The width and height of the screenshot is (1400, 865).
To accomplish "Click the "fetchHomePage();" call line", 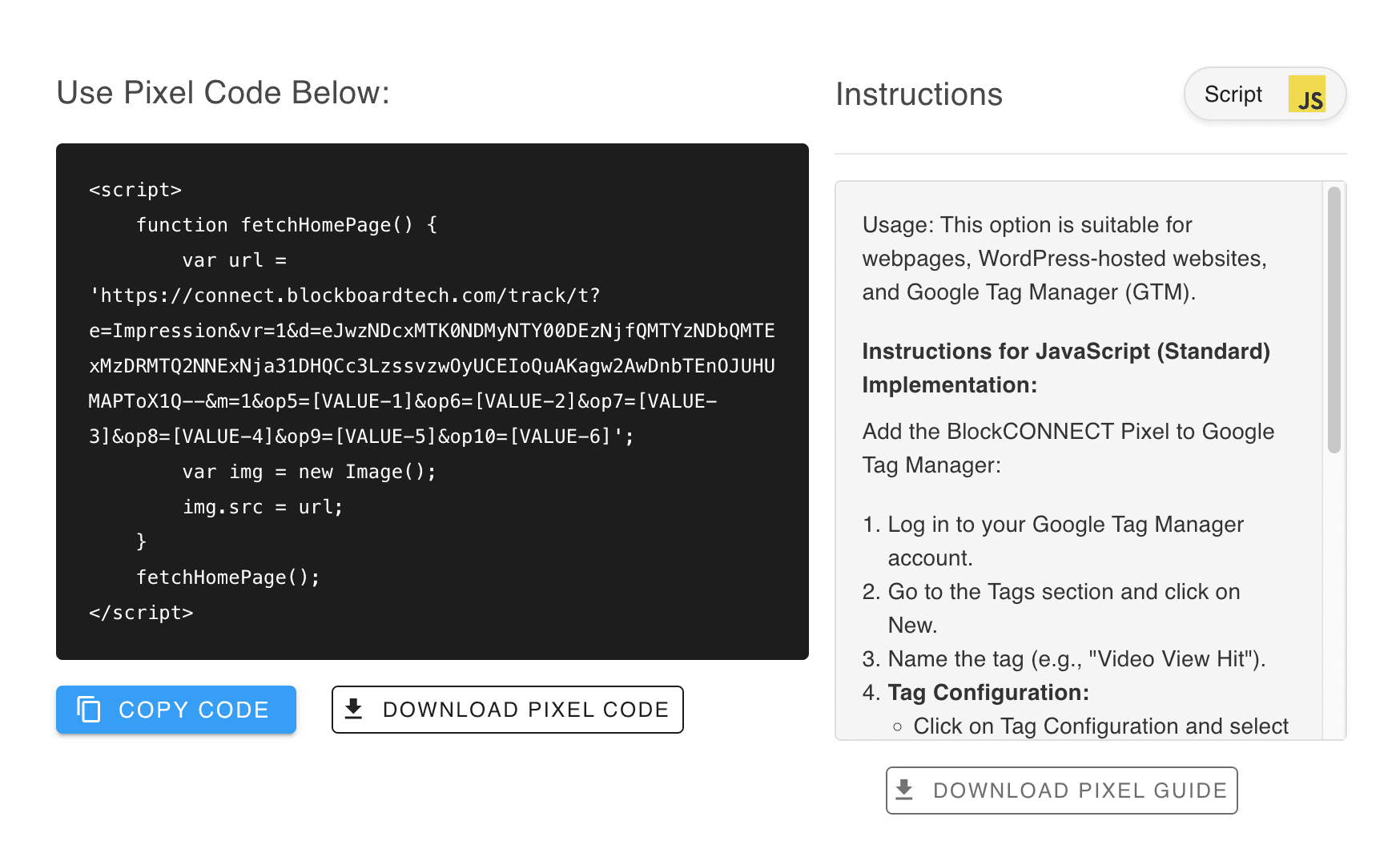I will pyautogui.click(x=228, y=577).
